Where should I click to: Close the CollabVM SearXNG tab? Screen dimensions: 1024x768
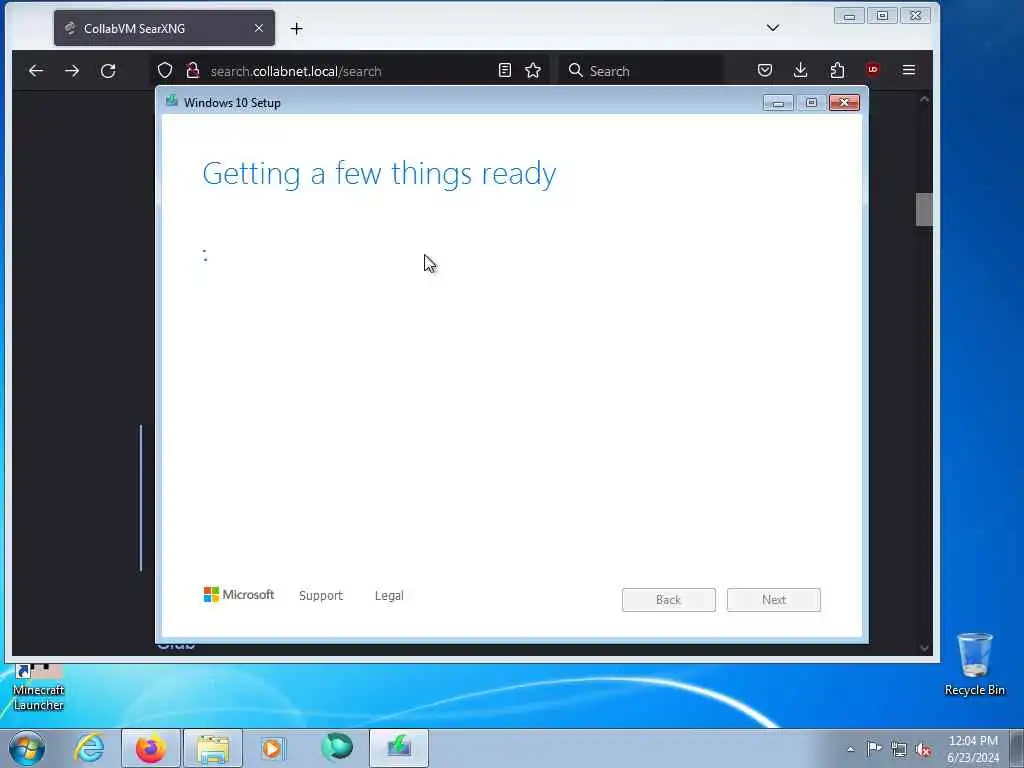pyautogui.click(x=259, y=28)
